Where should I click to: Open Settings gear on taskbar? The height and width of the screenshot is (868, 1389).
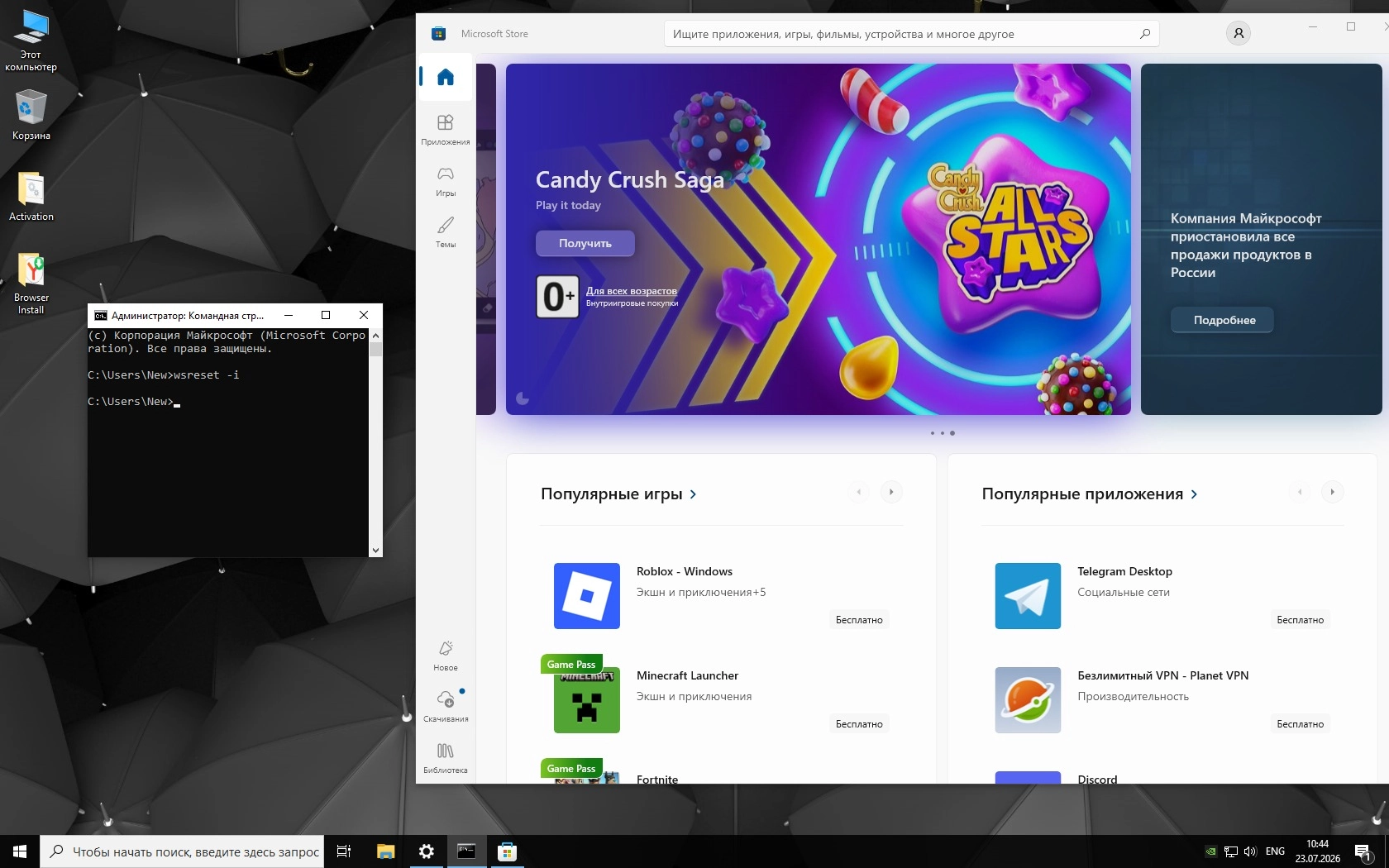[x=427, y=851]
